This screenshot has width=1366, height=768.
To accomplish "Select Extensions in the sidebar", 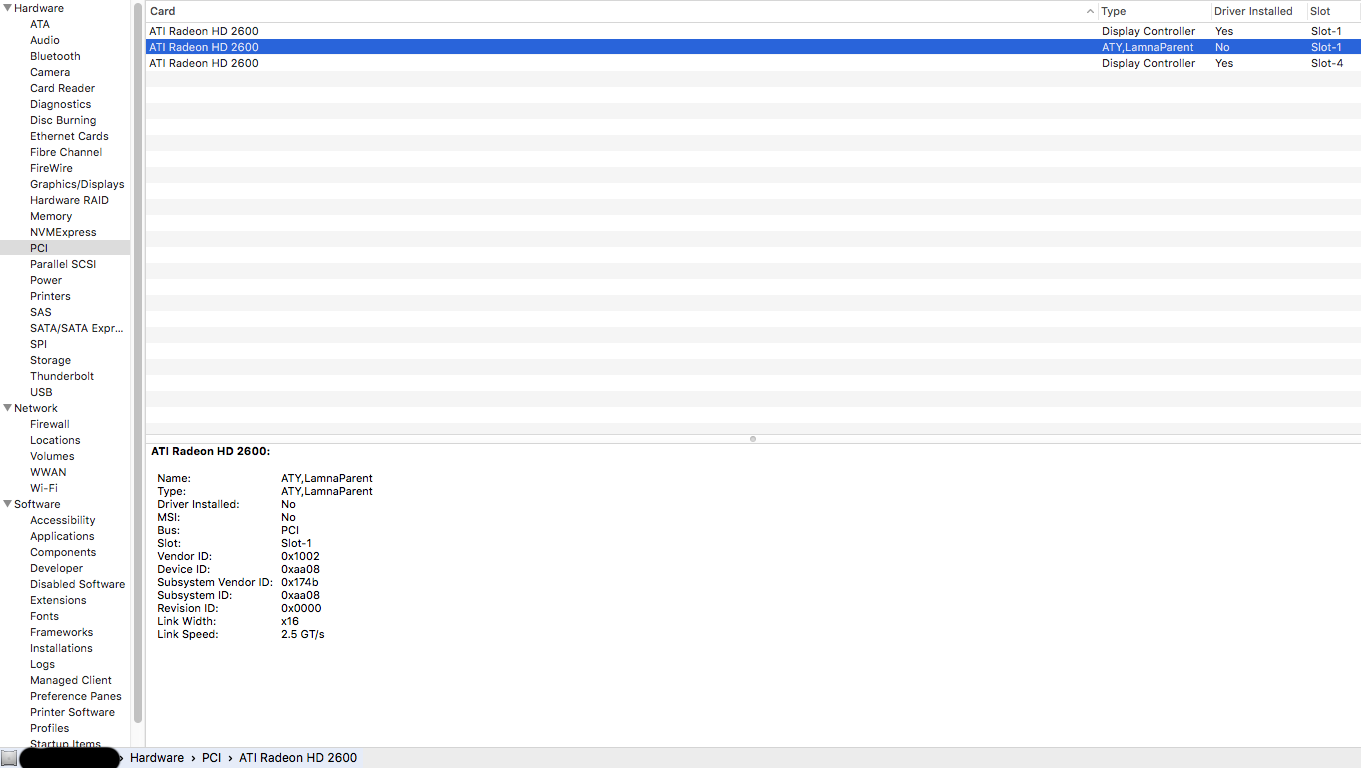I will [x=58, y=600].
